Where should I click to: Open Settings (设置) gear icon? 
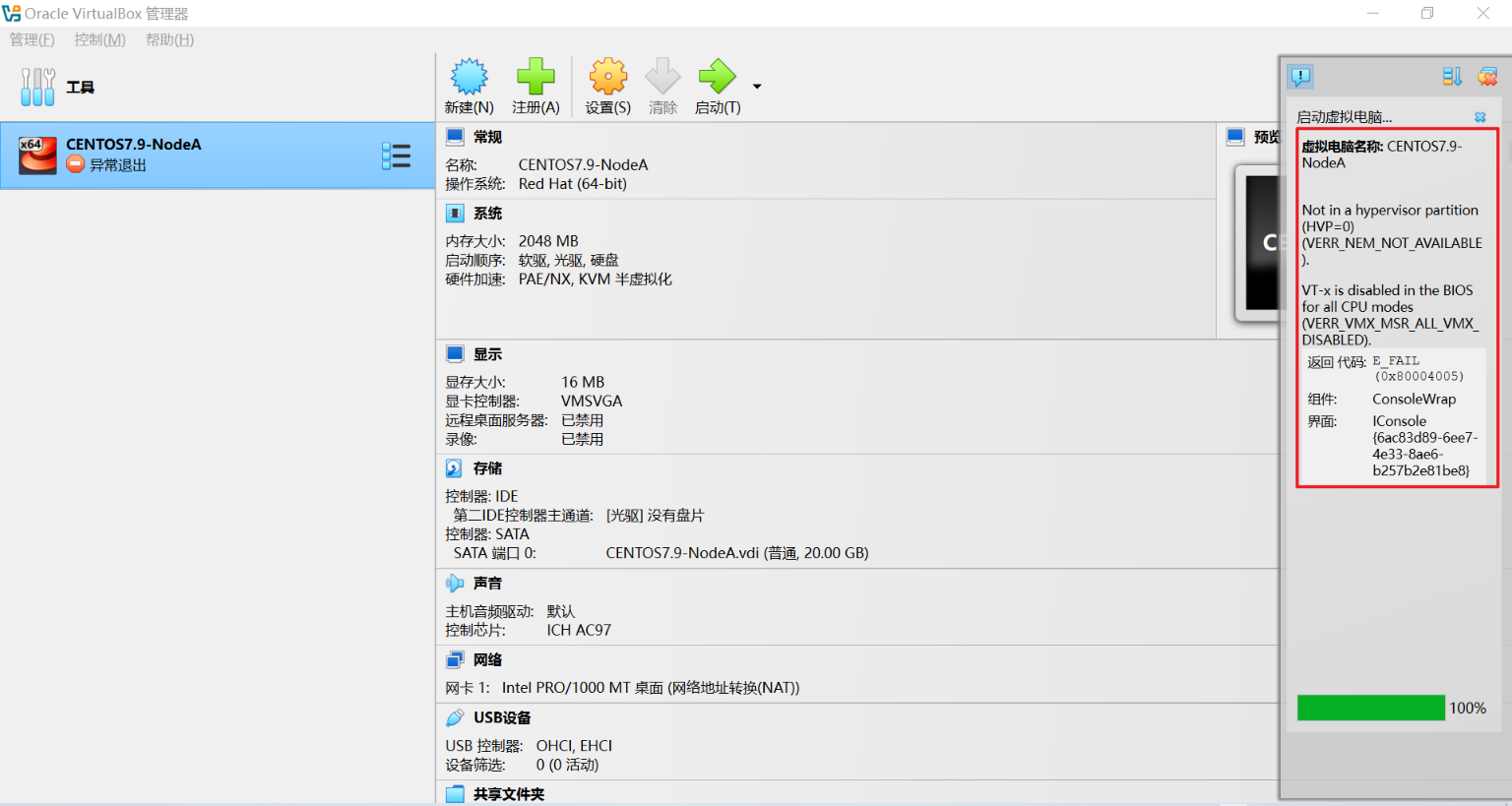[607, 77]
